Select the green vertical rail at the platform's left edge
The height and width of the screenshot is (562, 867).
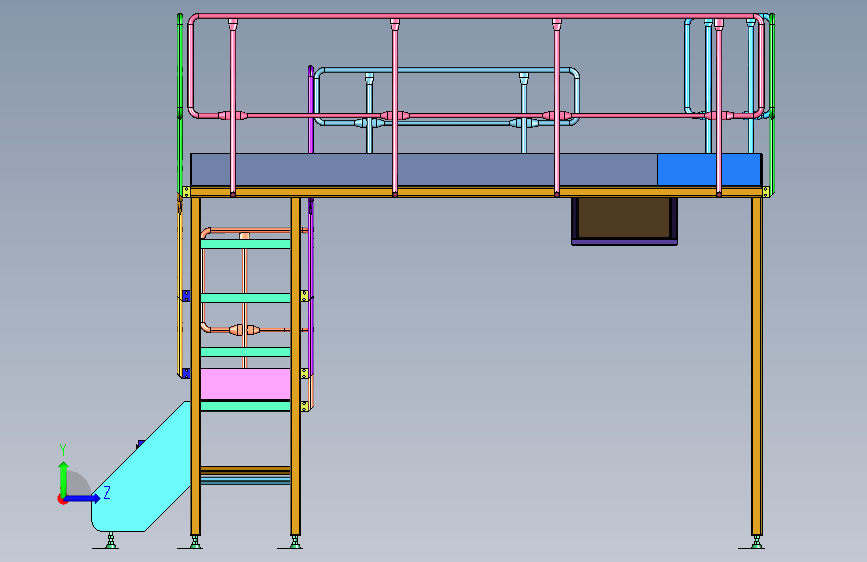[x=180, y=104]
